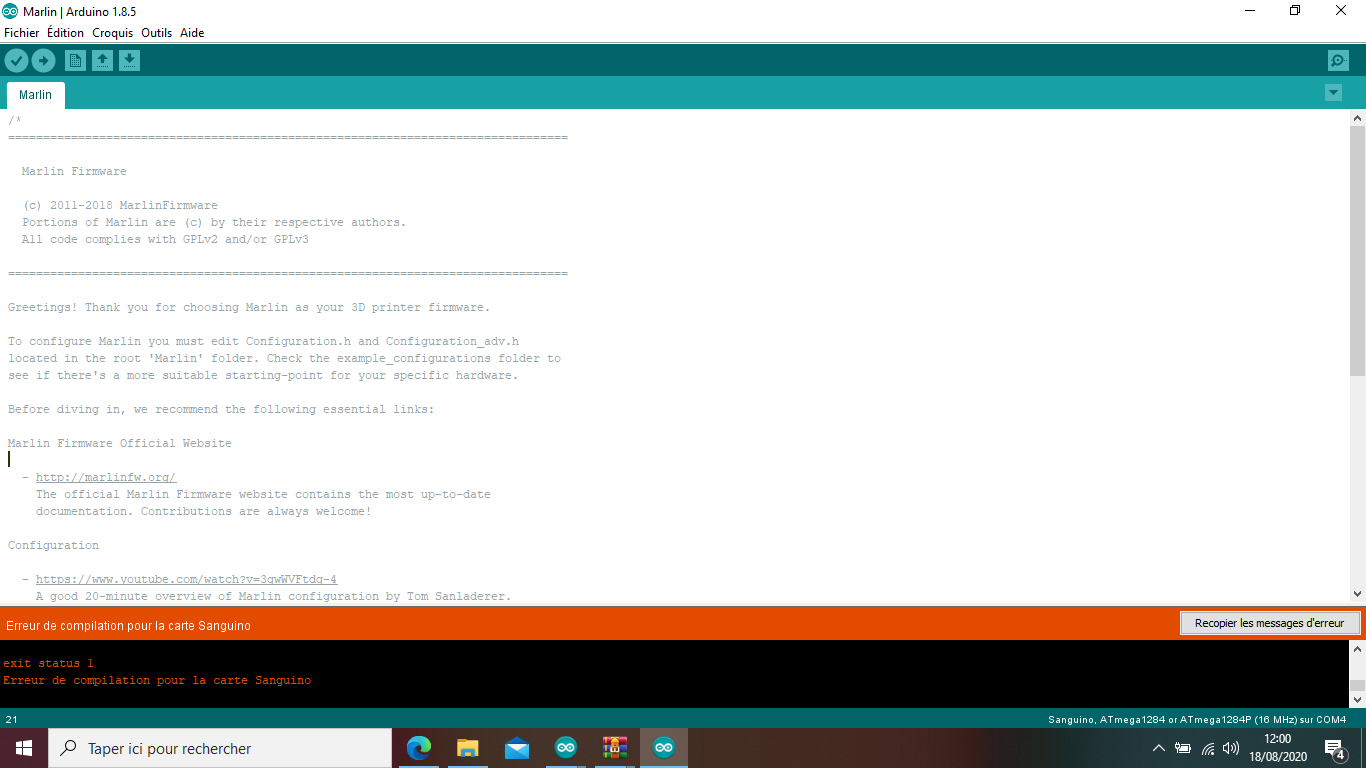Screen dimensions: 1366x768
Task: Follow the marlinfw.org link in the code
Action: pos(106,477)
